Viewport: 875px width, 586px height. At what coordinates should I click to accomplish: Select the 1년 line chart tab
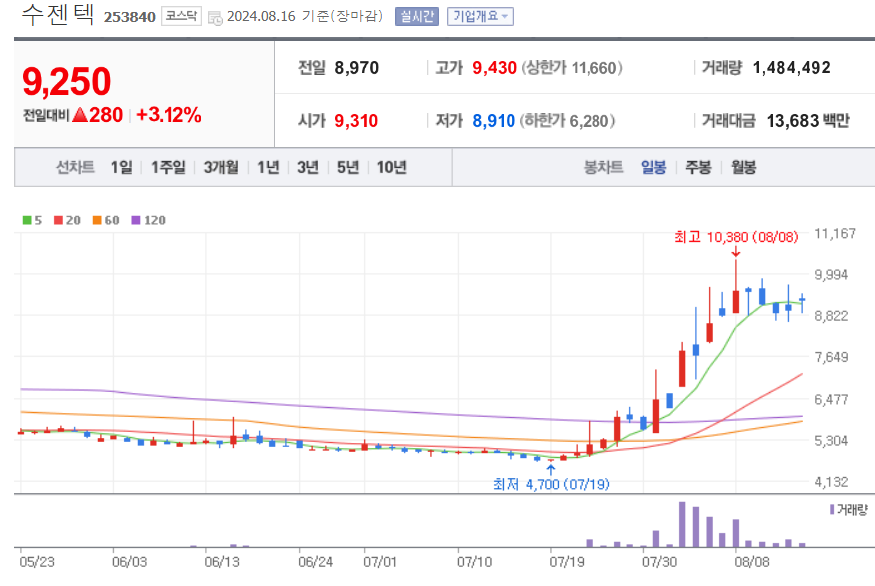[x=268, y=167]
